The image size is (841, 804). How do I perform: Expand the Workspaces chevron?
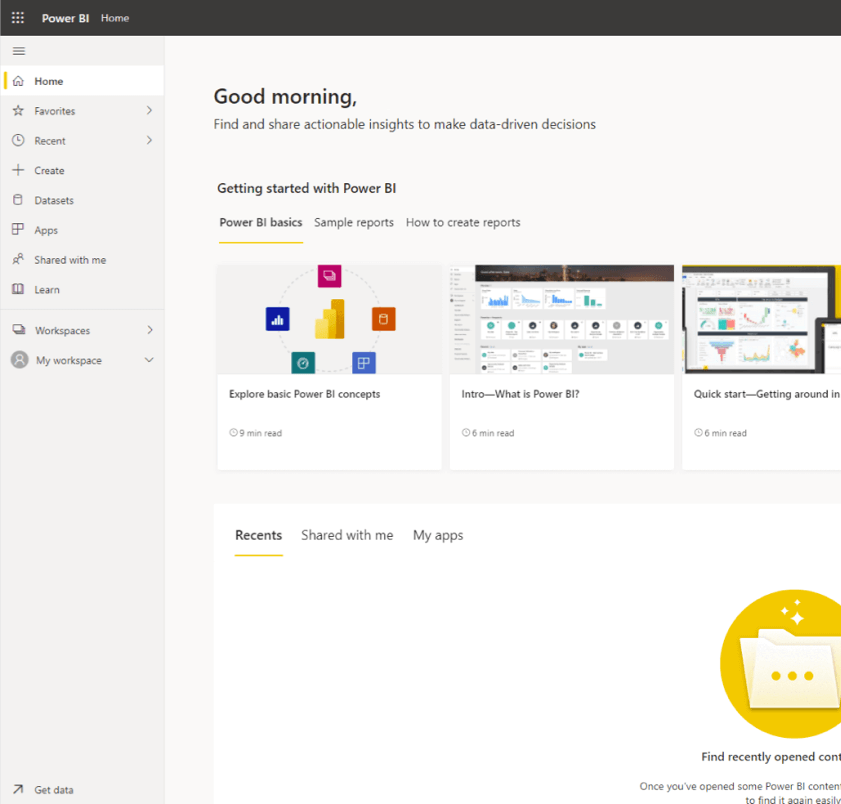pos(150,330)
